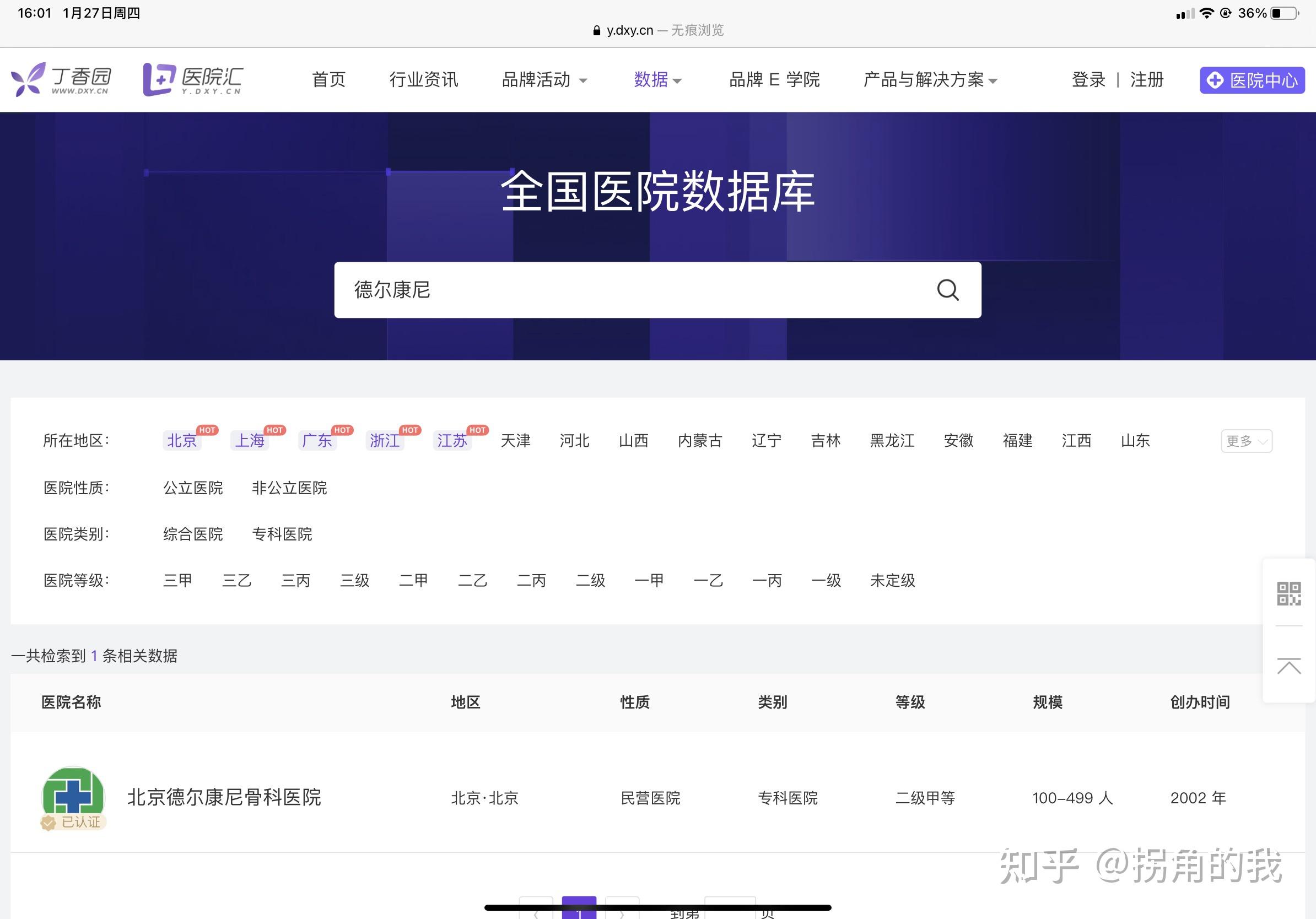Filter by grade 二级
Screen dimensions: 1316x919
[x=591, y=580]
